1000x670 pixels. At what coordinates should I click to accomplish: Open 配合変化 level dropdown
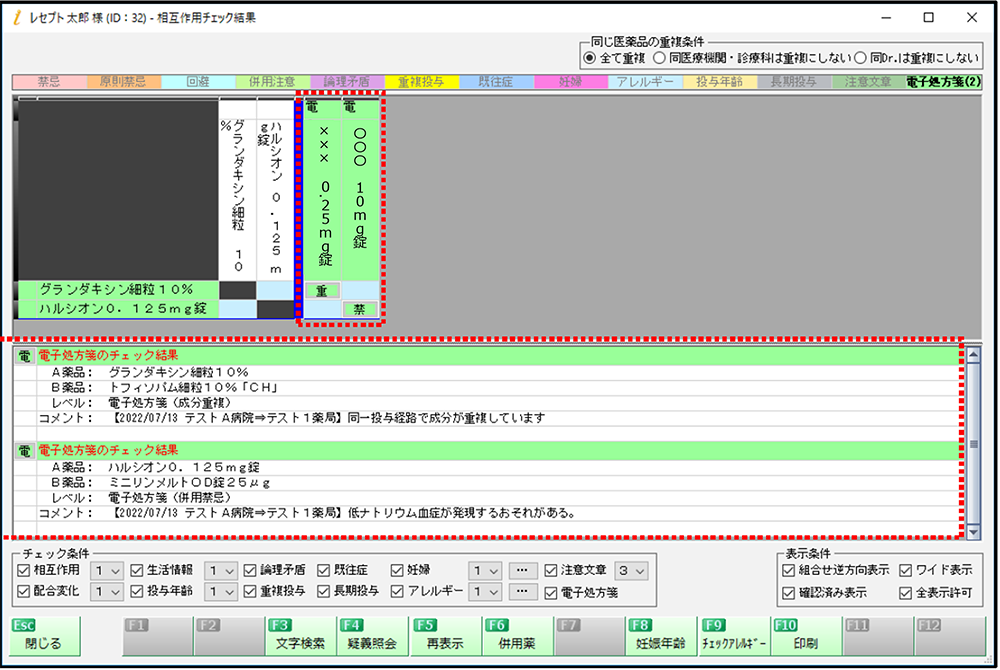[x=107, y=592]
